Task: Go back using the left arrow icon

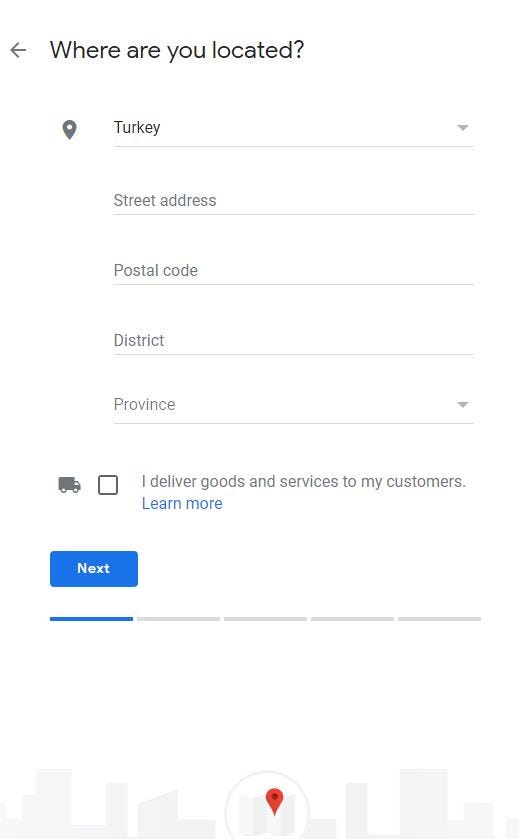Action: click(x=18, y=50)
